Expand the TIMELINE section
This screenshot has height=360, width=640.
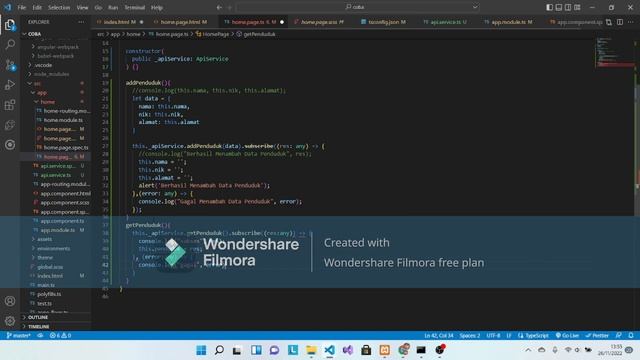click(55, 327)
